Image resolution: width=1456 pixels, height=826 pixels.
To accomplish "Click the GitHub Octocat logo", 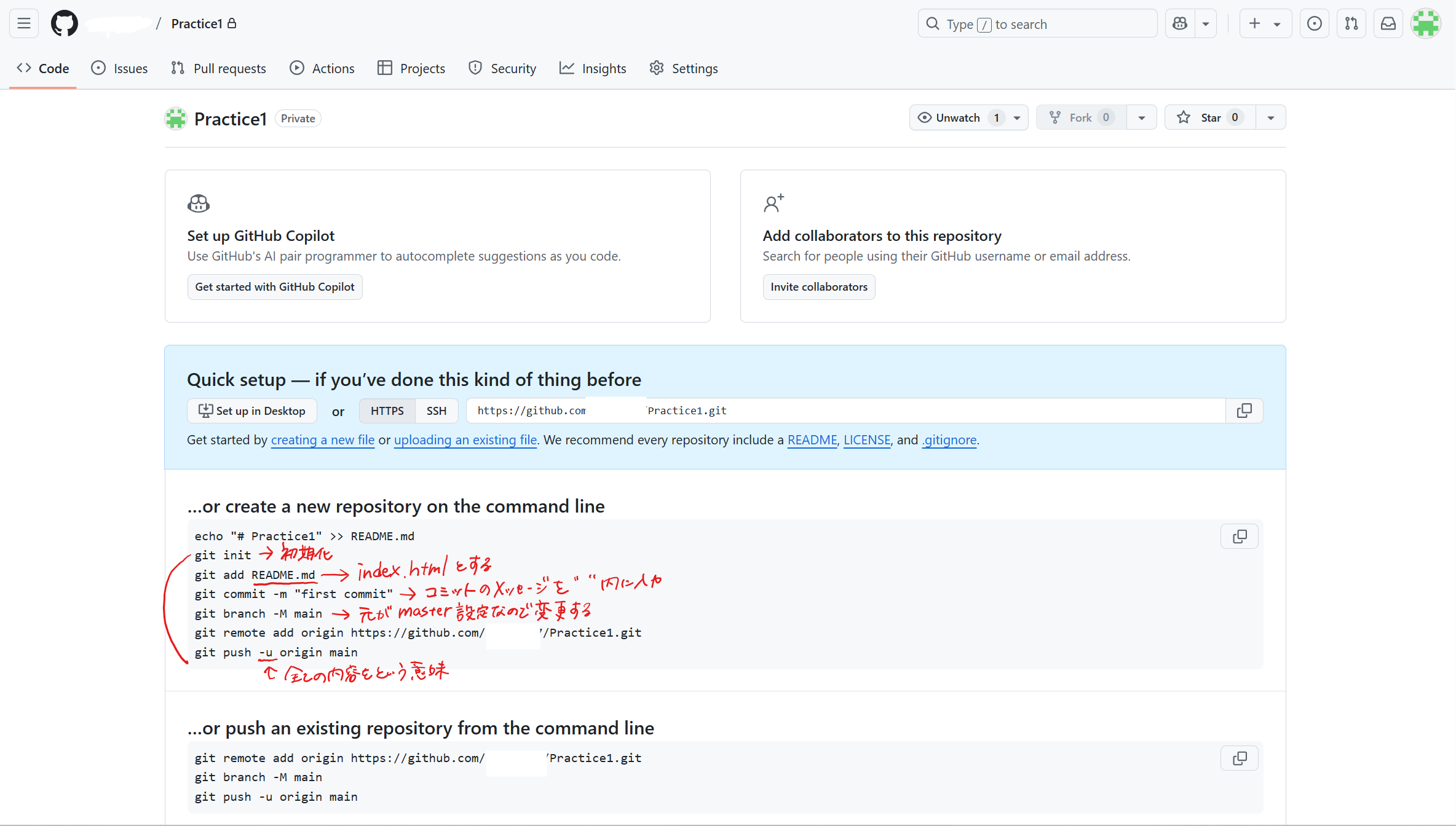I will [64, 23].
